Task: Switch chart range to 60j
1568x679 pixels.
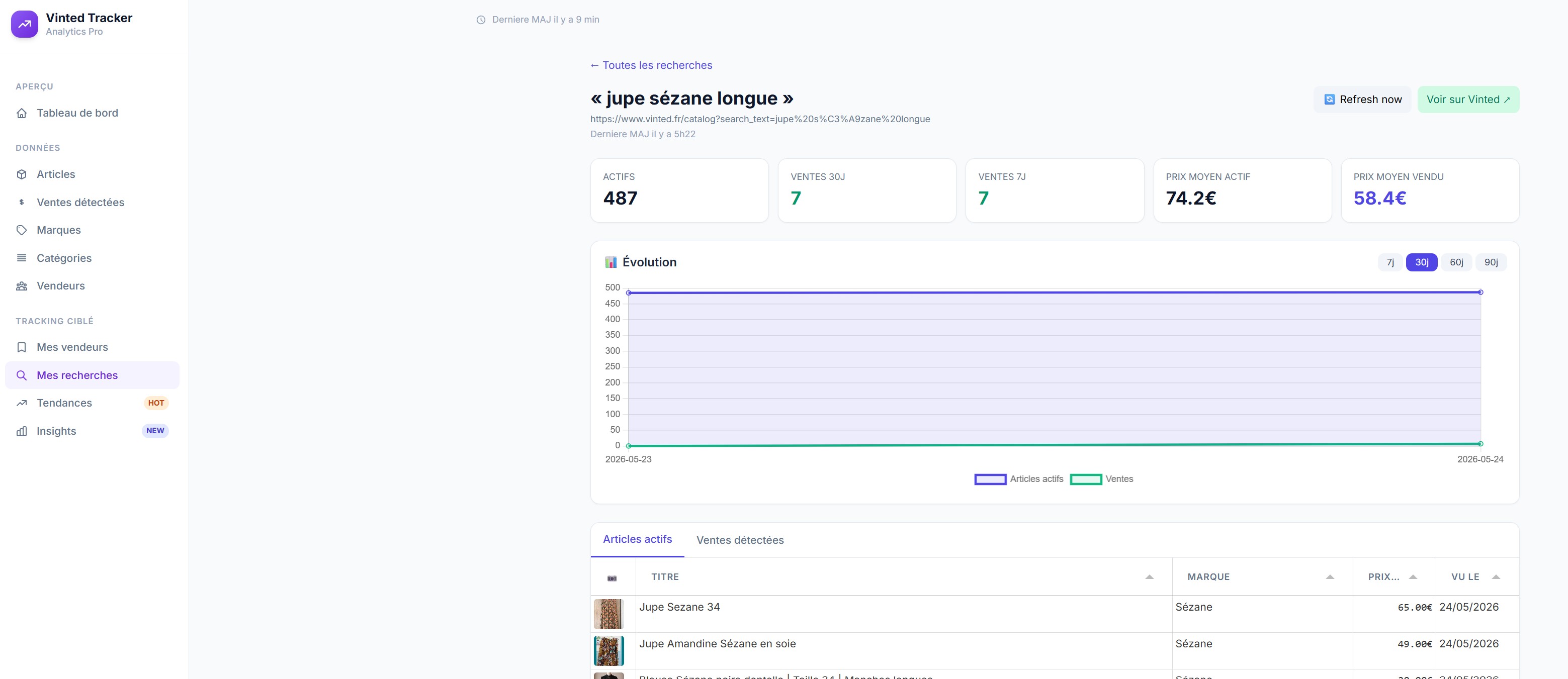Action: (1456, 262)
